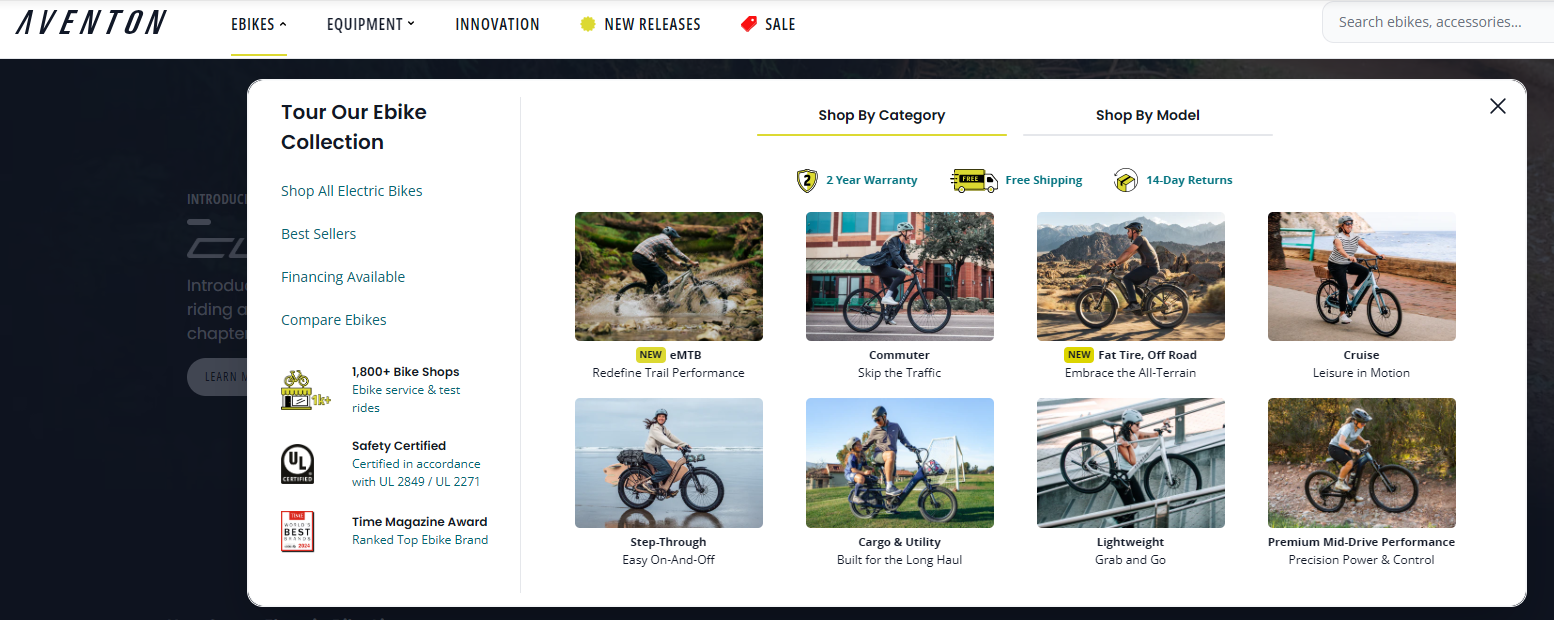Expand the Equipment dropdown menu

tap(370, 24)
